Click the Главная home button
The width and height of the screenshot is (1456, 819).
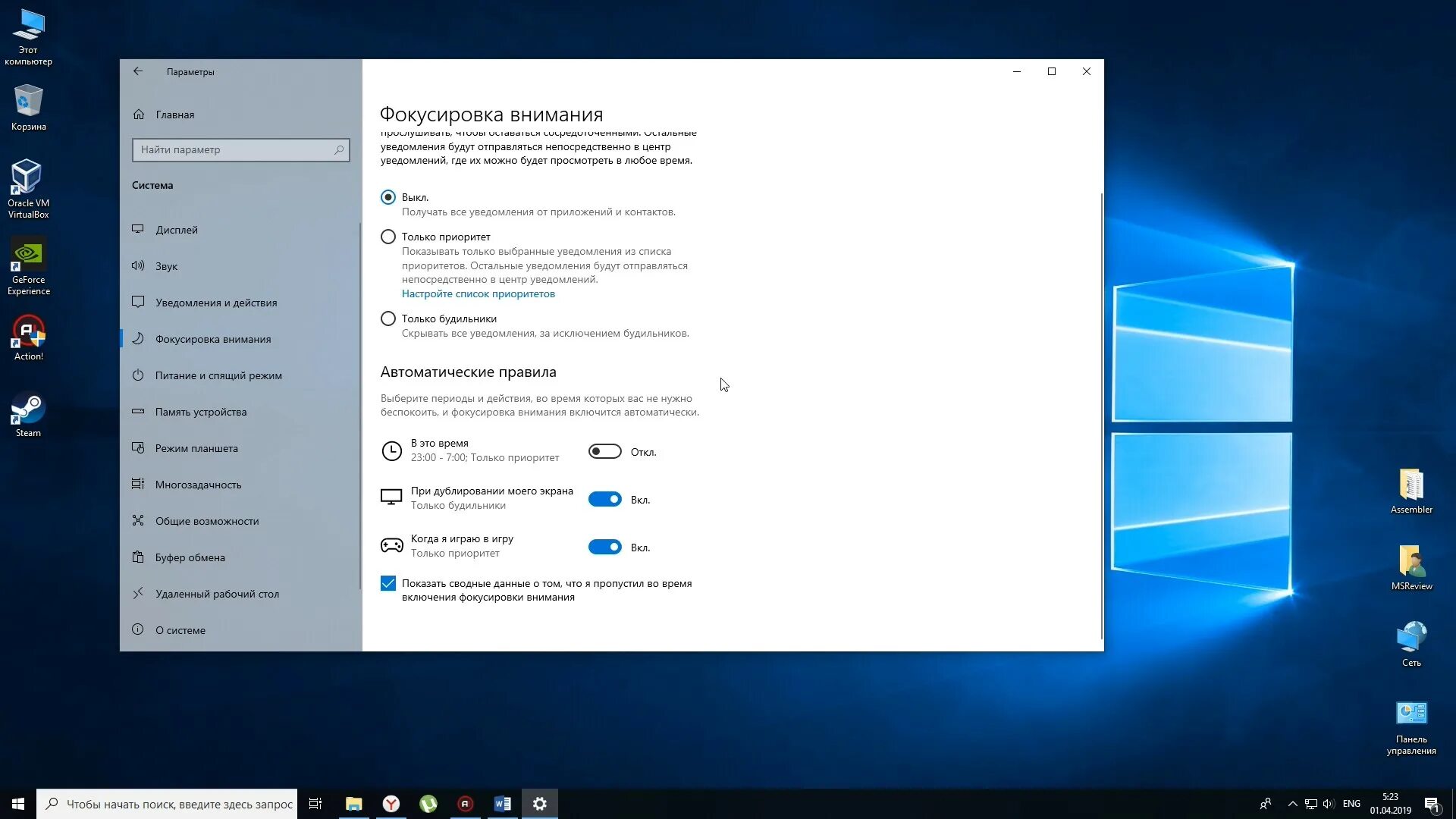tap(175, 114)
